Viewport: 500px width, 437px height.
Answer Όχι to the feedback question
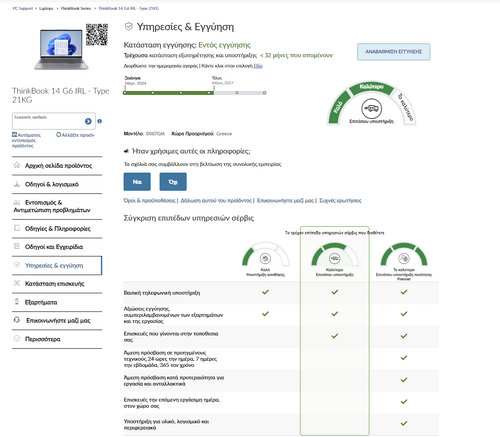[173, 182]
